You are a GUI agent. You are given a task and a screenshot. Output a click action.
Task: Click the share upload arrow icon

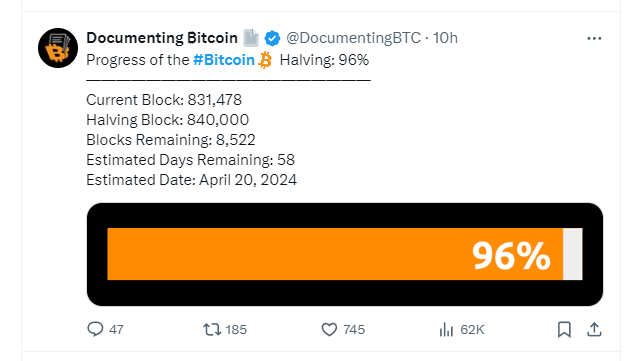point(594,329)
